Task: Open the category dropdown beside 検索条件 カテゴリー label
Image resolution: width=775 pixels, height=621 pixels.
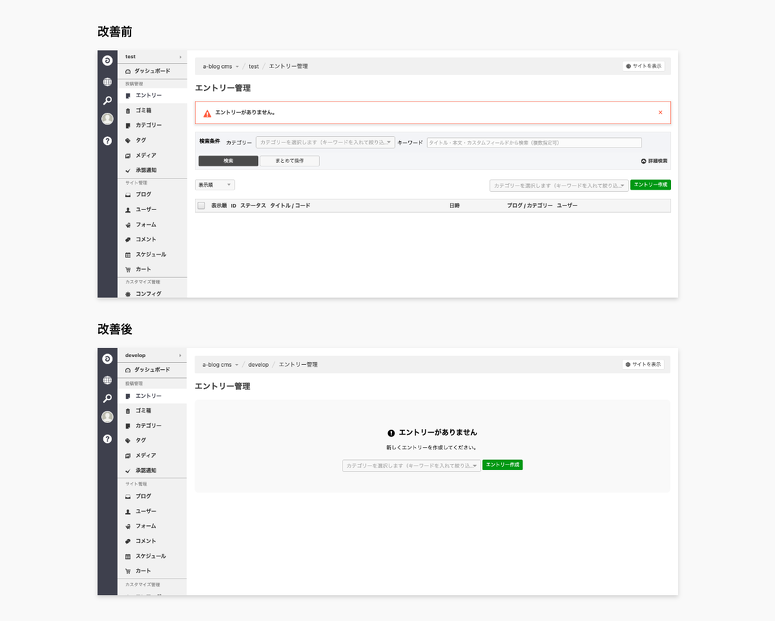Action: 325,143
